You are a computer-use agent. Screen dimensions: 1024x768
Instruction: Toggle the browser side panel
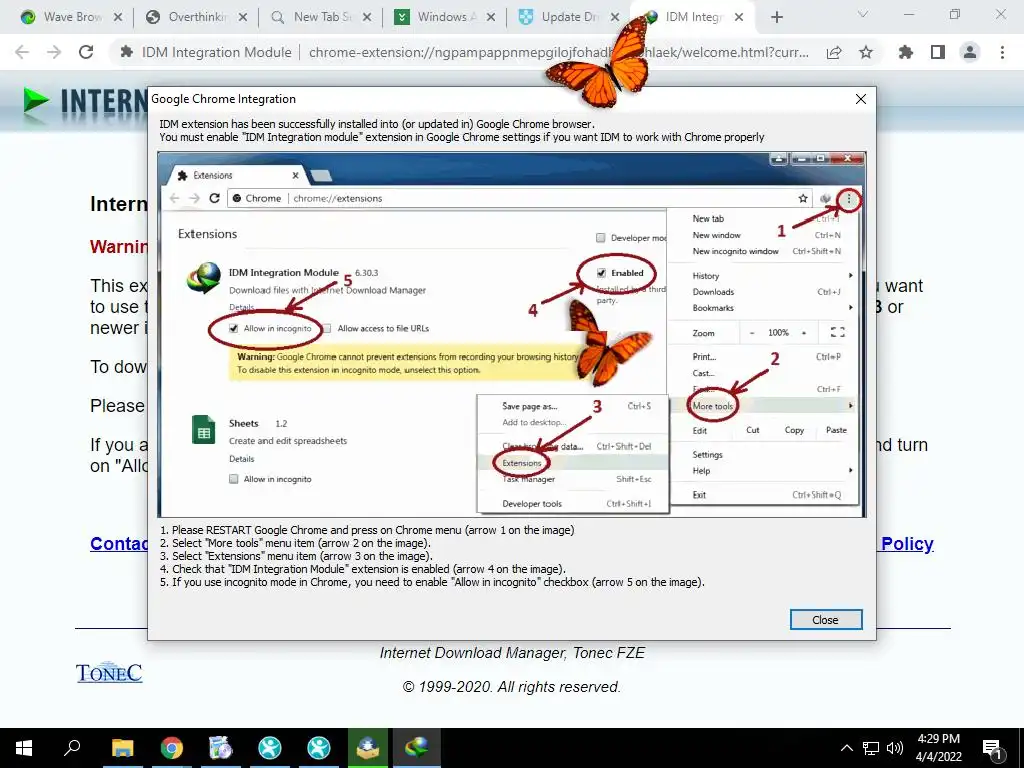coord(938,52)
